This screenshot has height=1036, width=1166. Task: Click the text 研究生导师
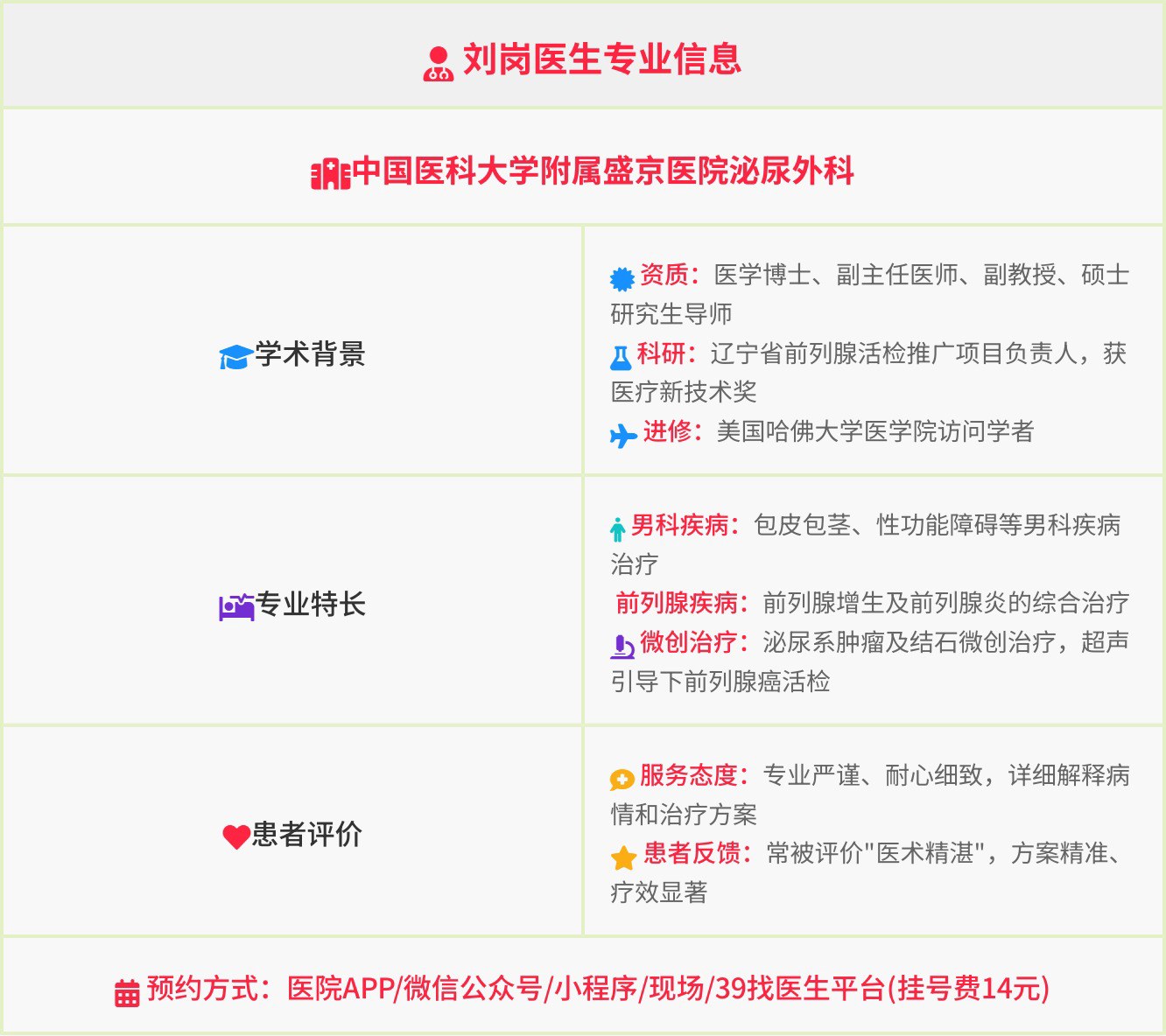point(671,314)
